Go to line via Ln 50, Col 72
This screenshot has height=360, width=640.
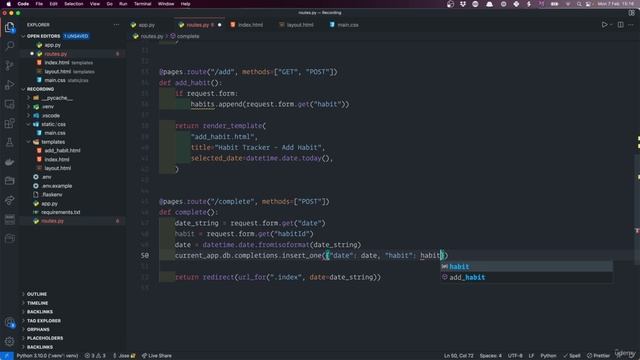[459, 356]
